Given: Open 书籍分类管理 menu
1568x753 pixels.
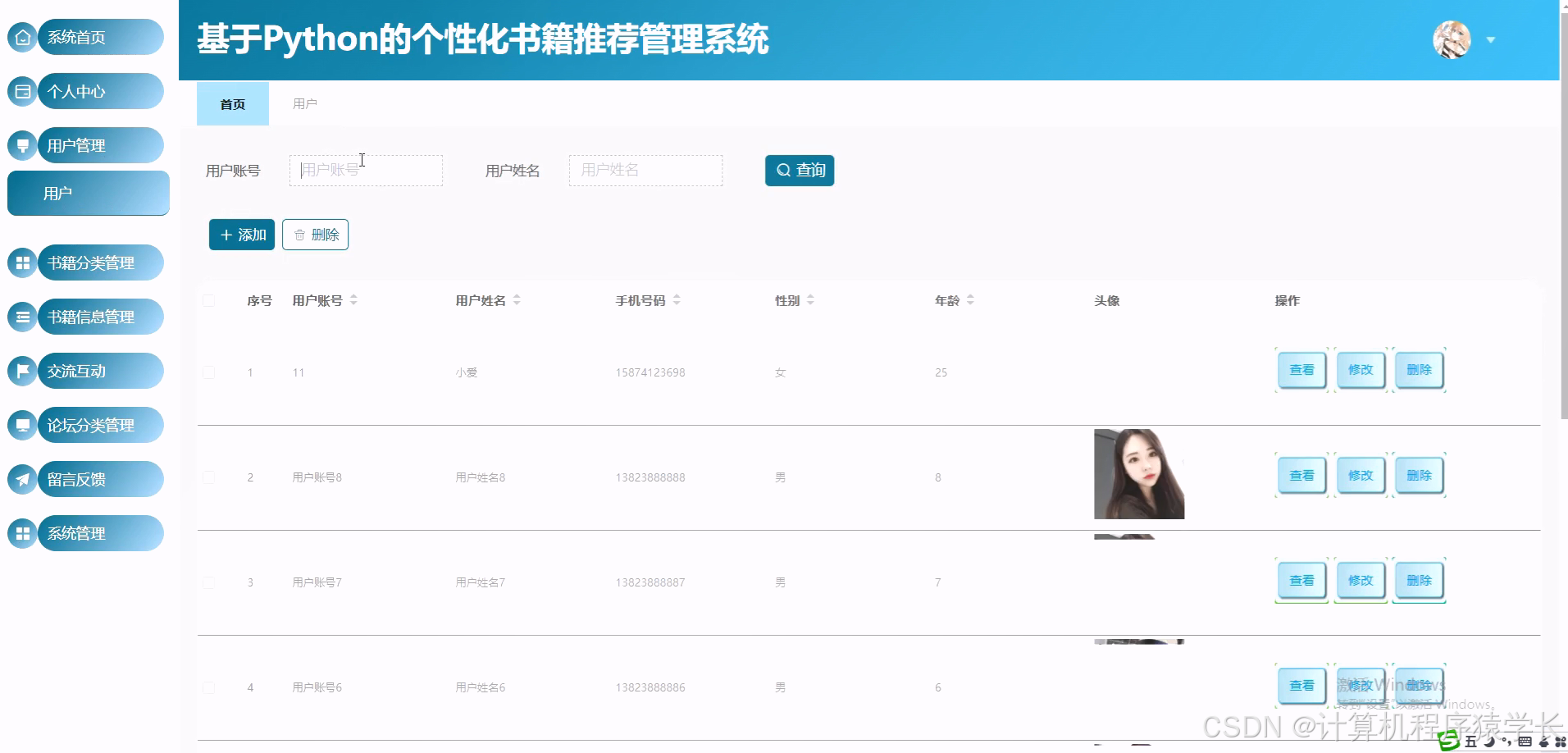Looking at the screenshot, I should 101,262.
